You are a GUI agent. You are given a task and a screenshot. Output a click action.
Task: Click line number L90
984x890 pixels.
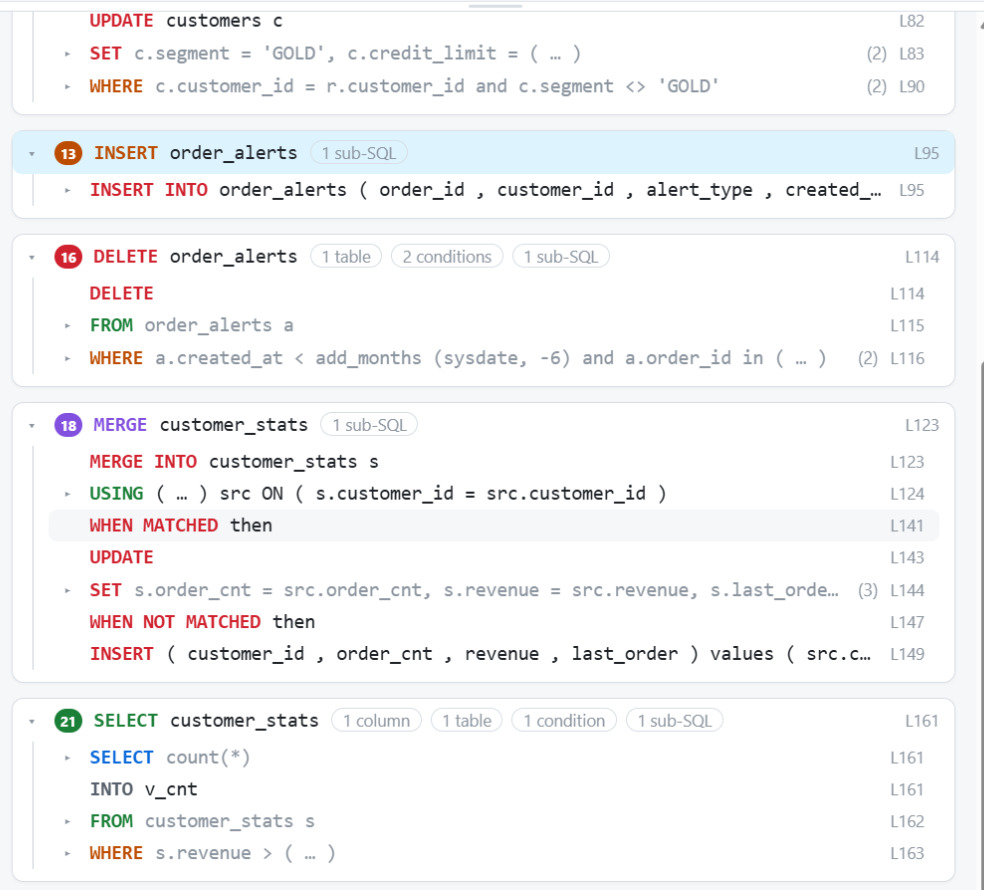tap(911, 87)
